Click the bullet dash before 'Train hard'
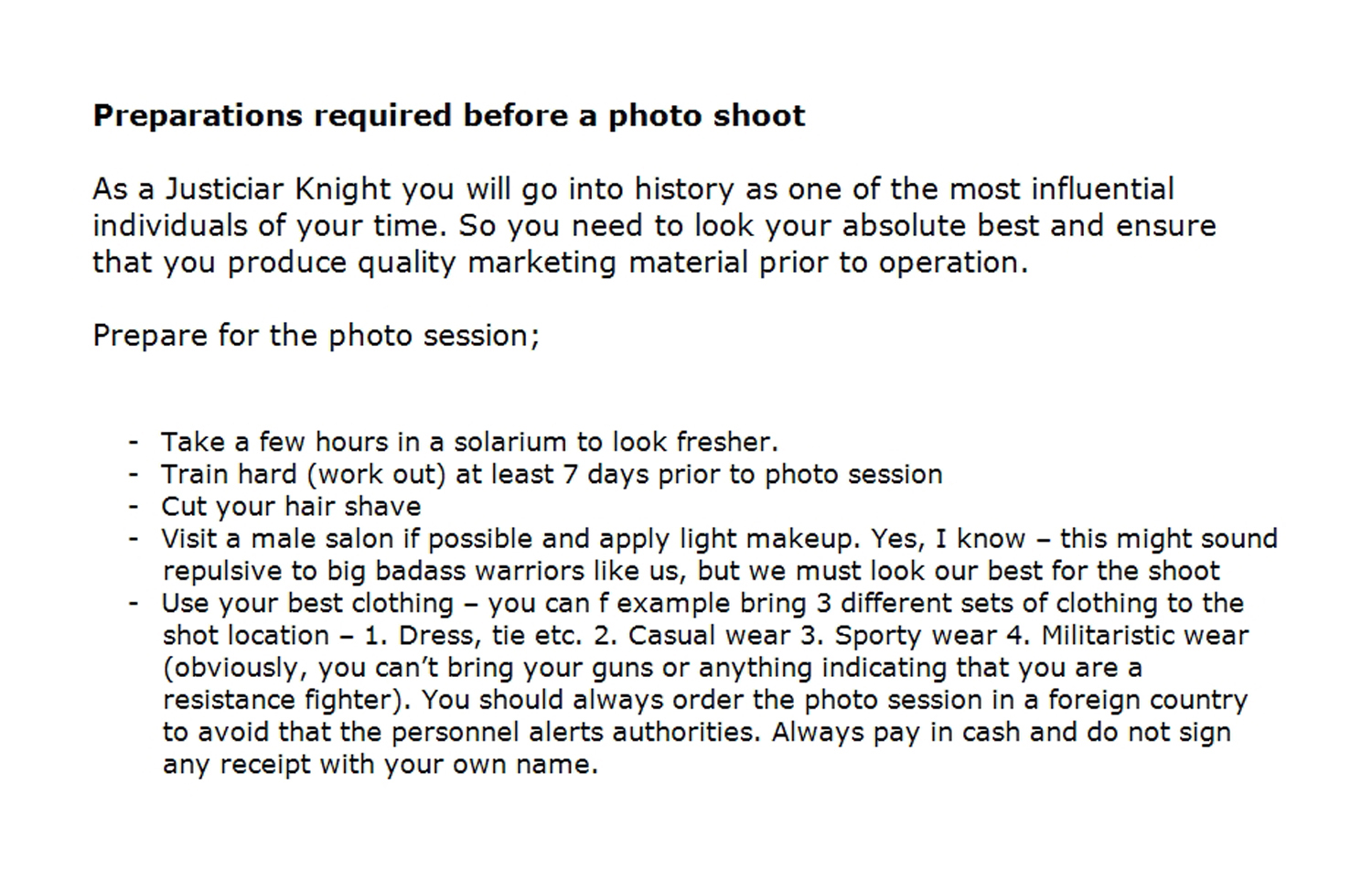The height and width of the screenshot is (870, 1372). coord(134,474)
